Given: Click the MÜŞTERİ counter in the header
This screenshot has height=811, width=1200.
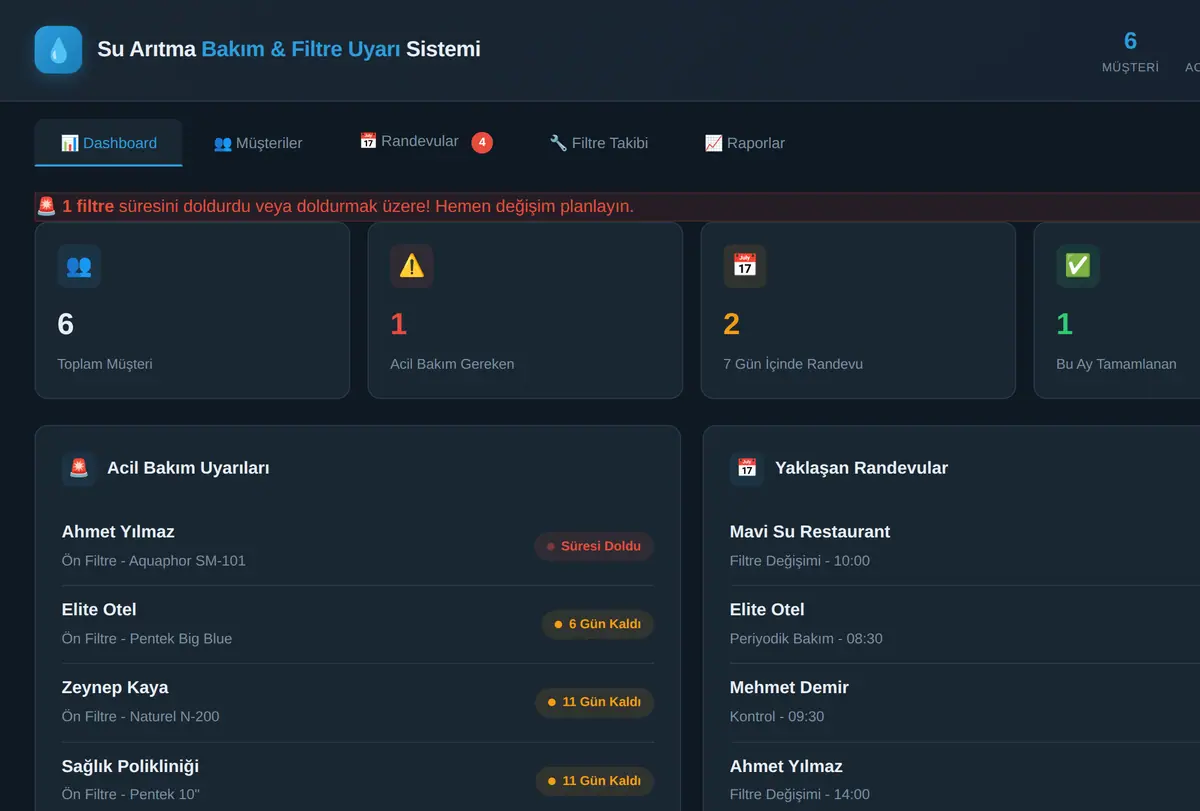Looking at the screenshot, I should [x=1130, y=52].
